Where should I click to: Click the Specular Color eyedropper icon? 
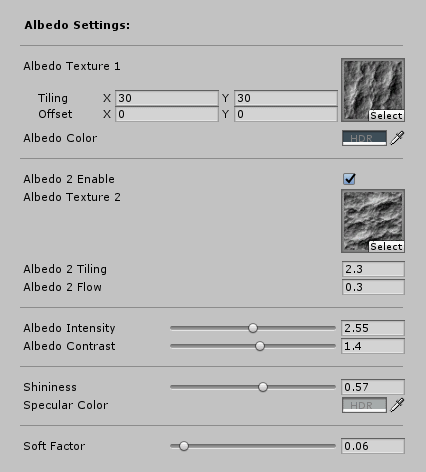397,405
